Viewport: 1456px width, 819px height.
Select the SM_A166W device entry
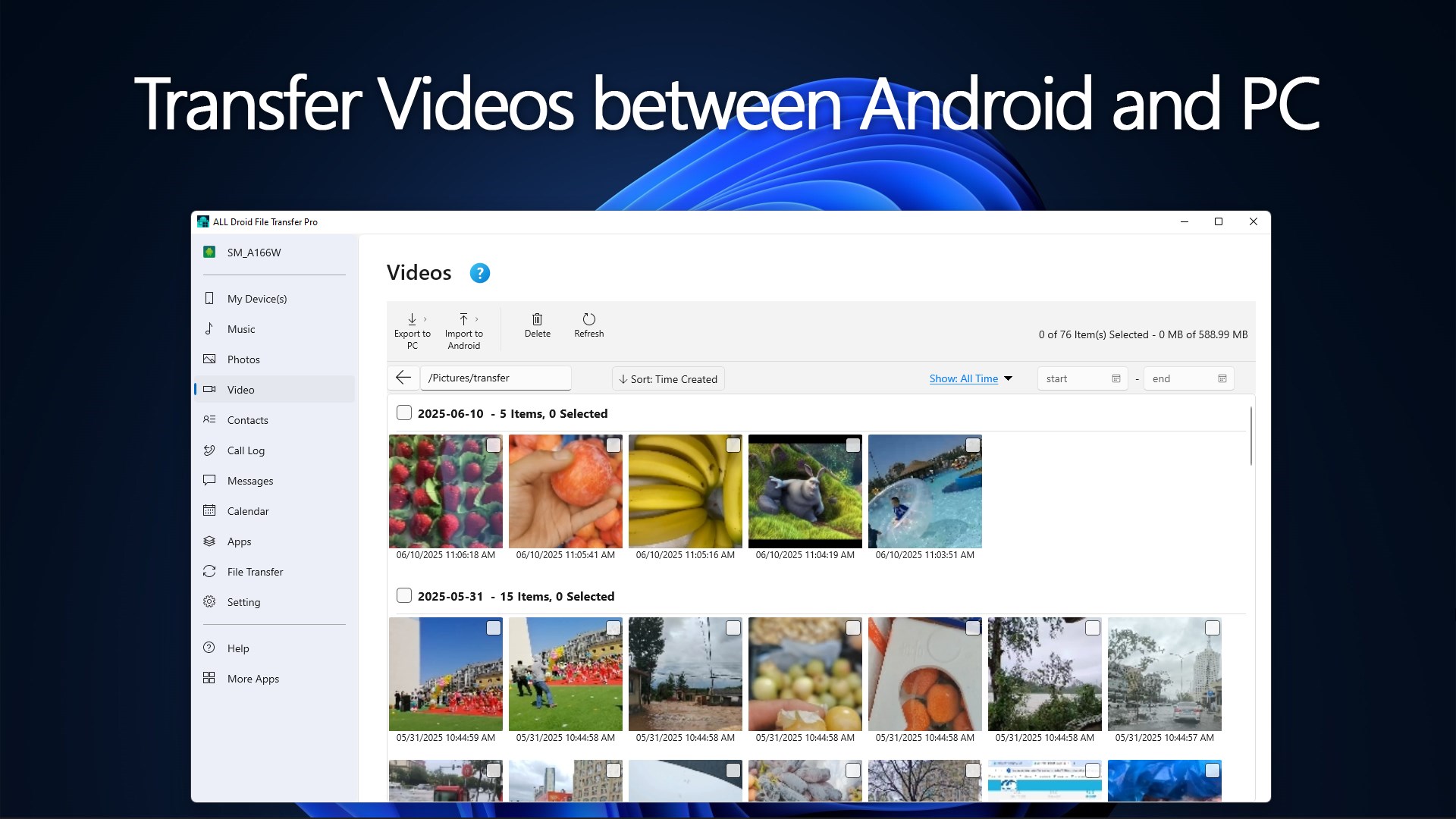pos(275,253)
